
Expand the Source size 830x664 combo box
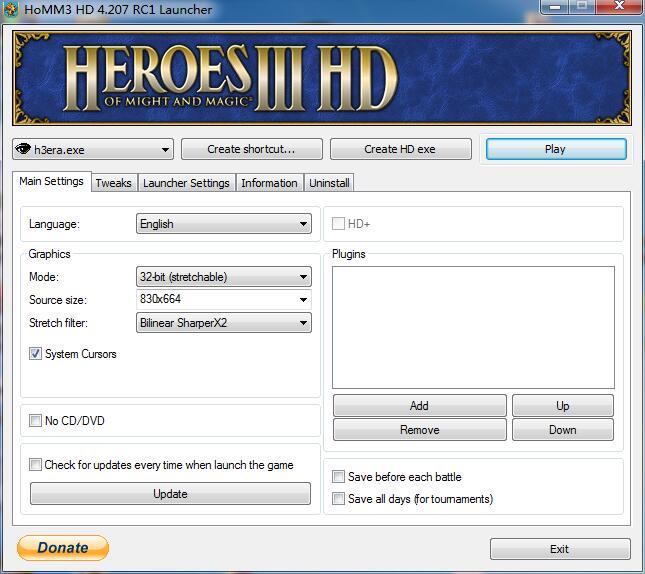point(224,299)
